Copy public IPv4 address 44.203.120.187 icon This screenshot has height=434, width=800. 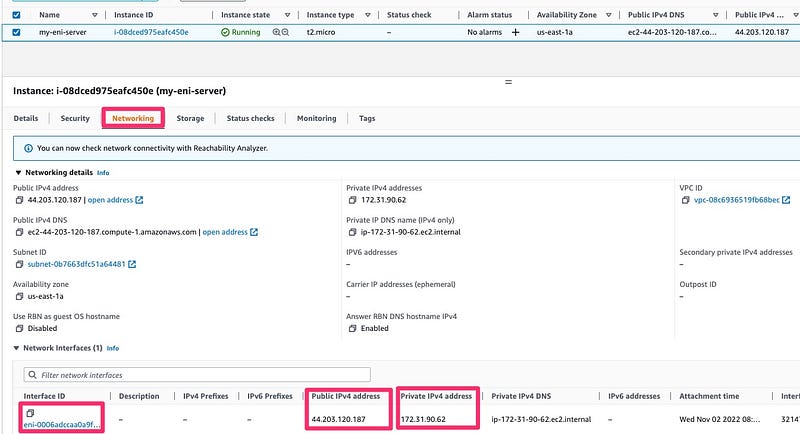pyautogui.click(x=19, y=200)
